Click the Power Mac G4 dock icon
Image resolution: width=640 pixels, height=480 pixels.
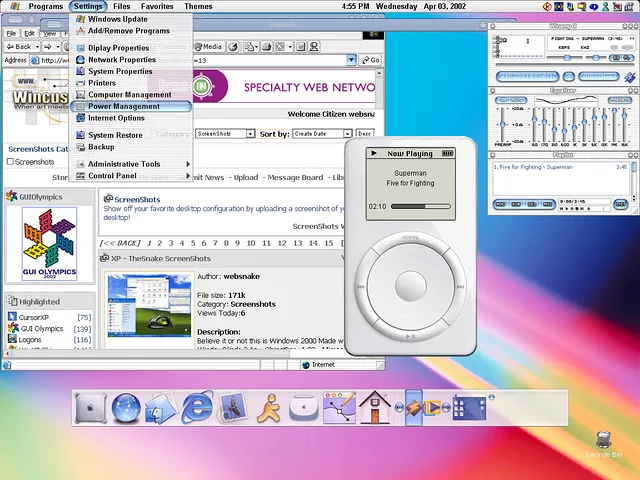point(91,408)
